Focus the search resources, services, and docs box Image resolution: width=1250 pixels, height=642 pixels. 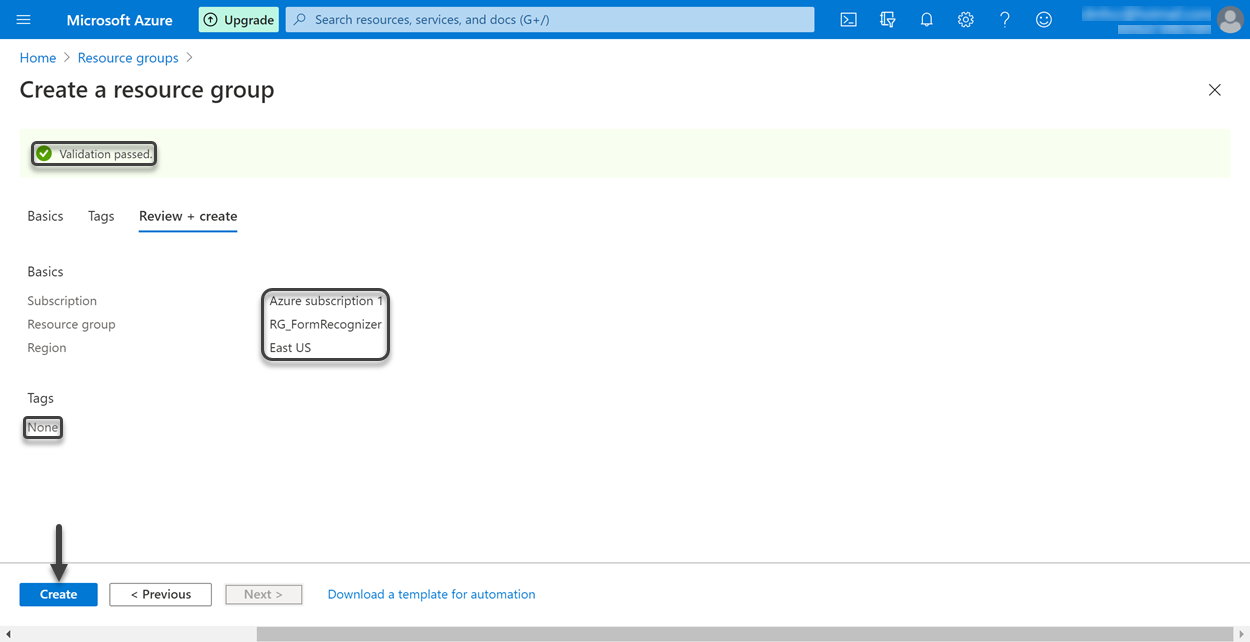(550, 19)
